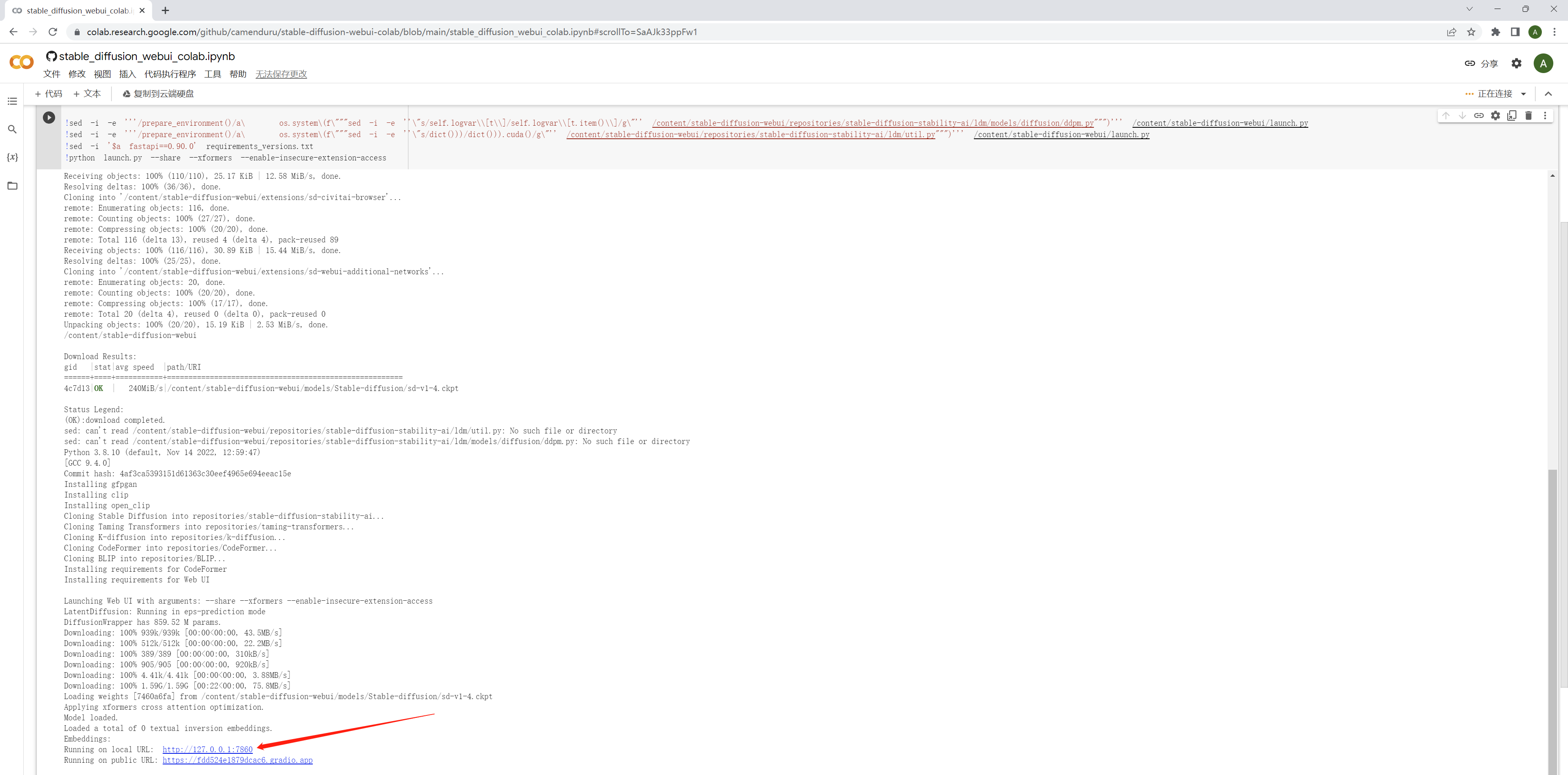Viewport: 1568px width, 775px height.
Task: Open the 插入 menu
Action: (x=127, y=74)
